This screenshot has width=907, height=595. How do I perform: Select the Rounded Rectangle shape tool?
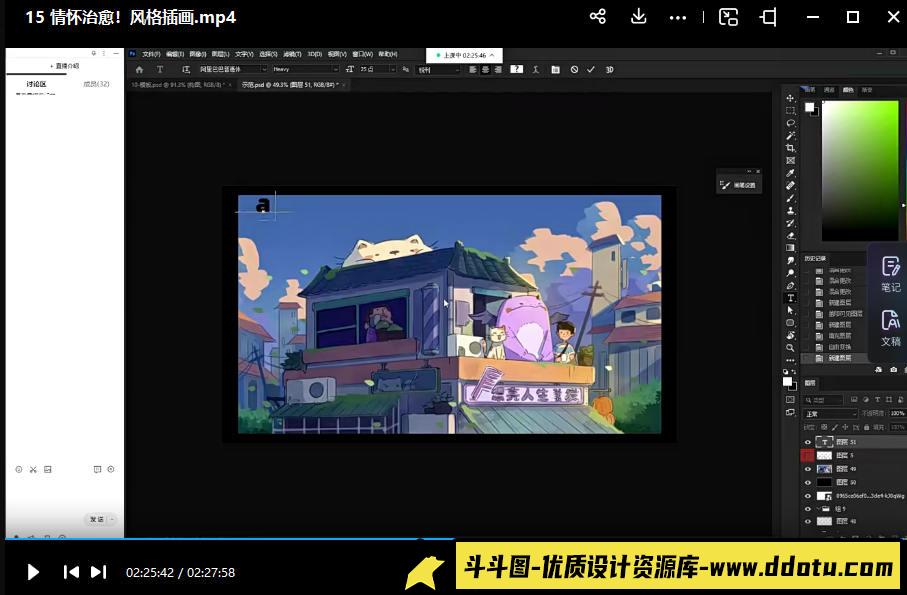coord(790,323)
